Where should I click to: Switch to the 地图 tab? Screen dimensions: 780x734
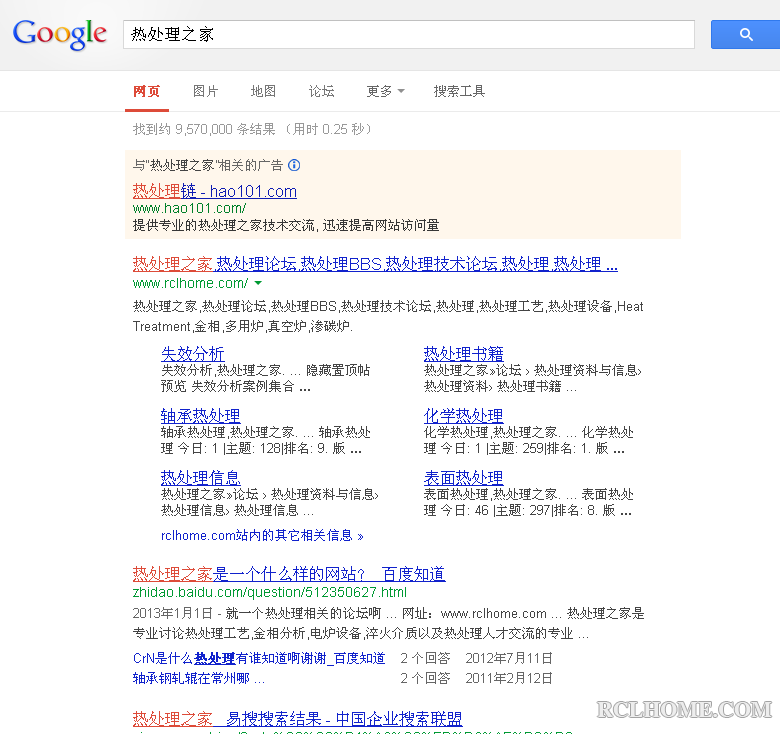coord(263,91)
